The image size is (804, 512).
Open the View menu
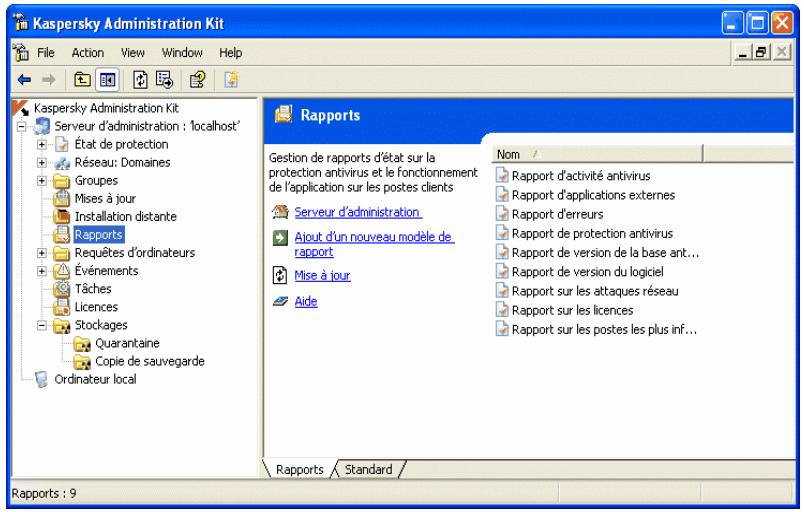(x=133, y=53)
